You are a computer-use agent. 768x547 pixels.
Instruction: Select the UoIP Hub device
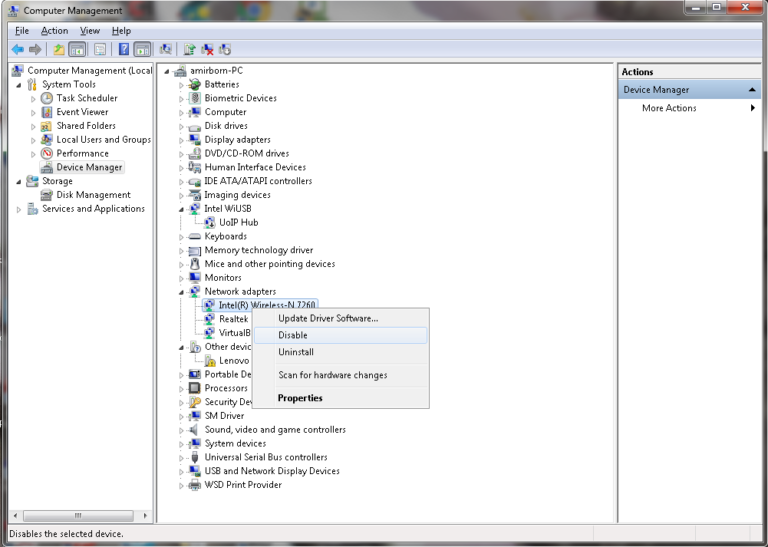tap(238, 223)
